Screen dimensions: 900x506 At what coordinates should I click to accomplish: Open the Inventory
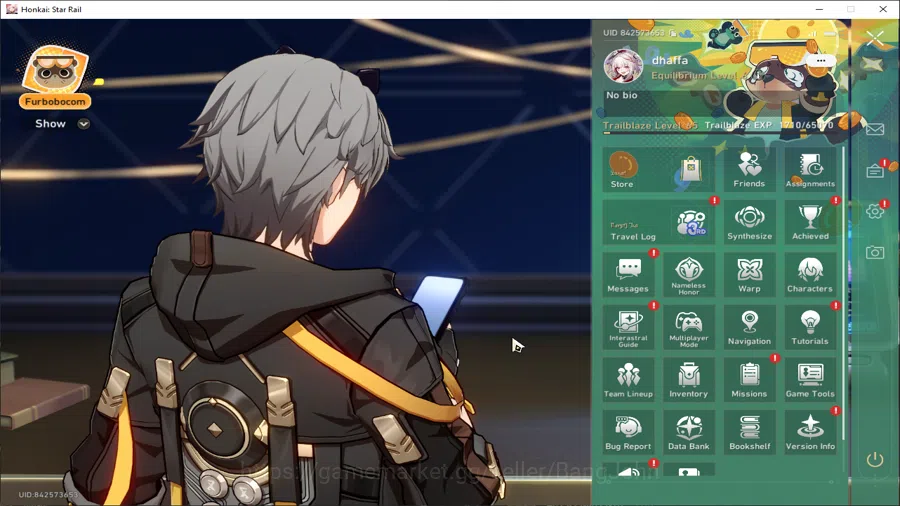coord(688,380)
